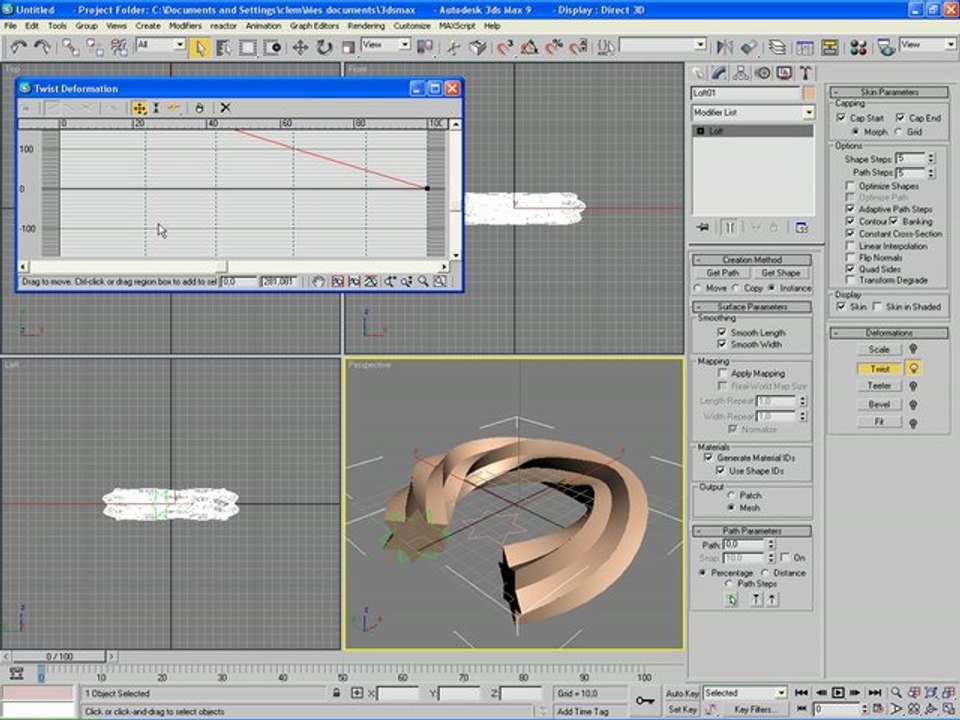Enable the Optimize Shapes checkbox
The height and width of the screenshot is (720, 960).
850,186
